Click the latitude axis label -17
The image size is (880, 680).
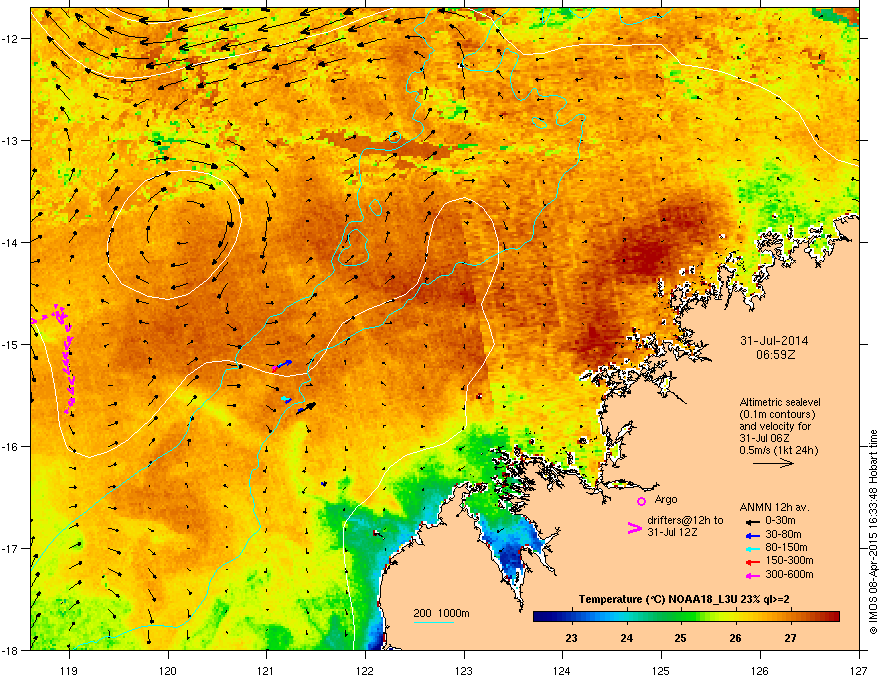(x=11, y=548)
